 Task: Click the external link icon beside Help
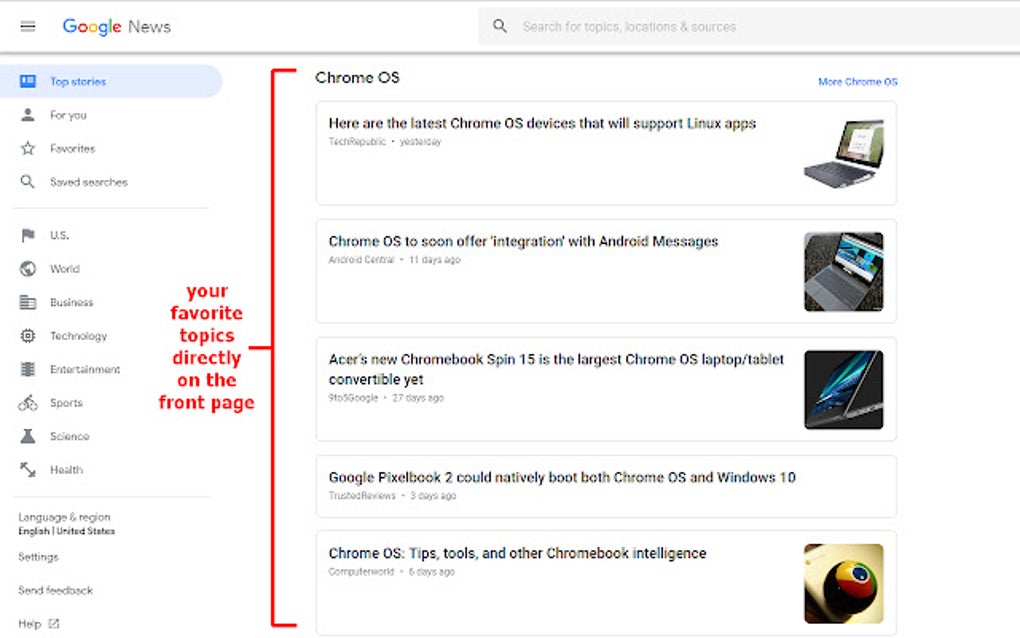pyautogui.click(x=54, y=624)
